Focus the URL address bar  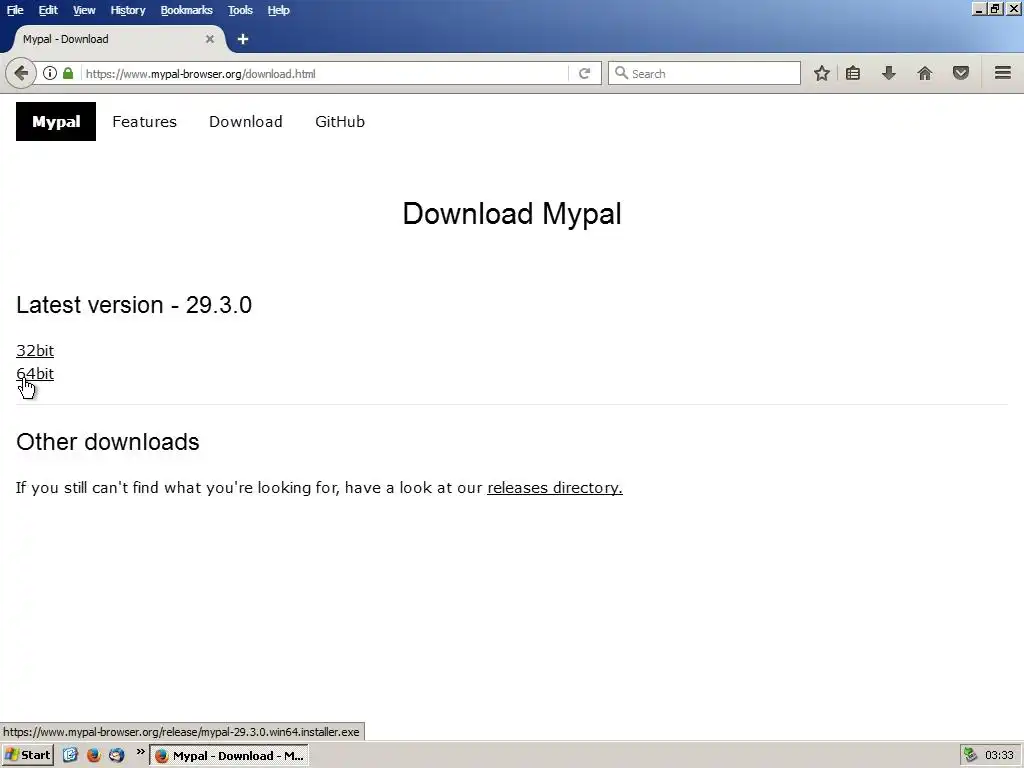(x=324, y=73)
